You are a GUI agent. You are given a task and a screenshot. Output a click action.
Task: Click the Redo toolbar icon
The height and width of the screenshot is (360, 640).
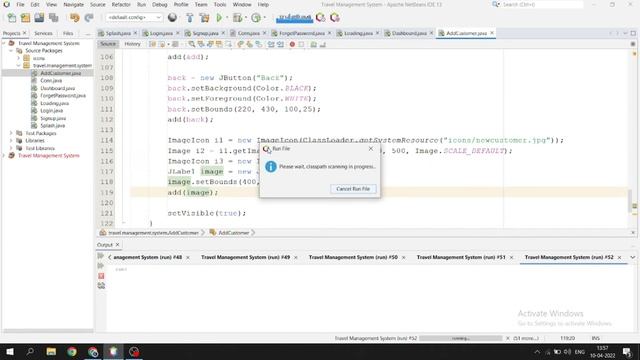tap(89, 18)
